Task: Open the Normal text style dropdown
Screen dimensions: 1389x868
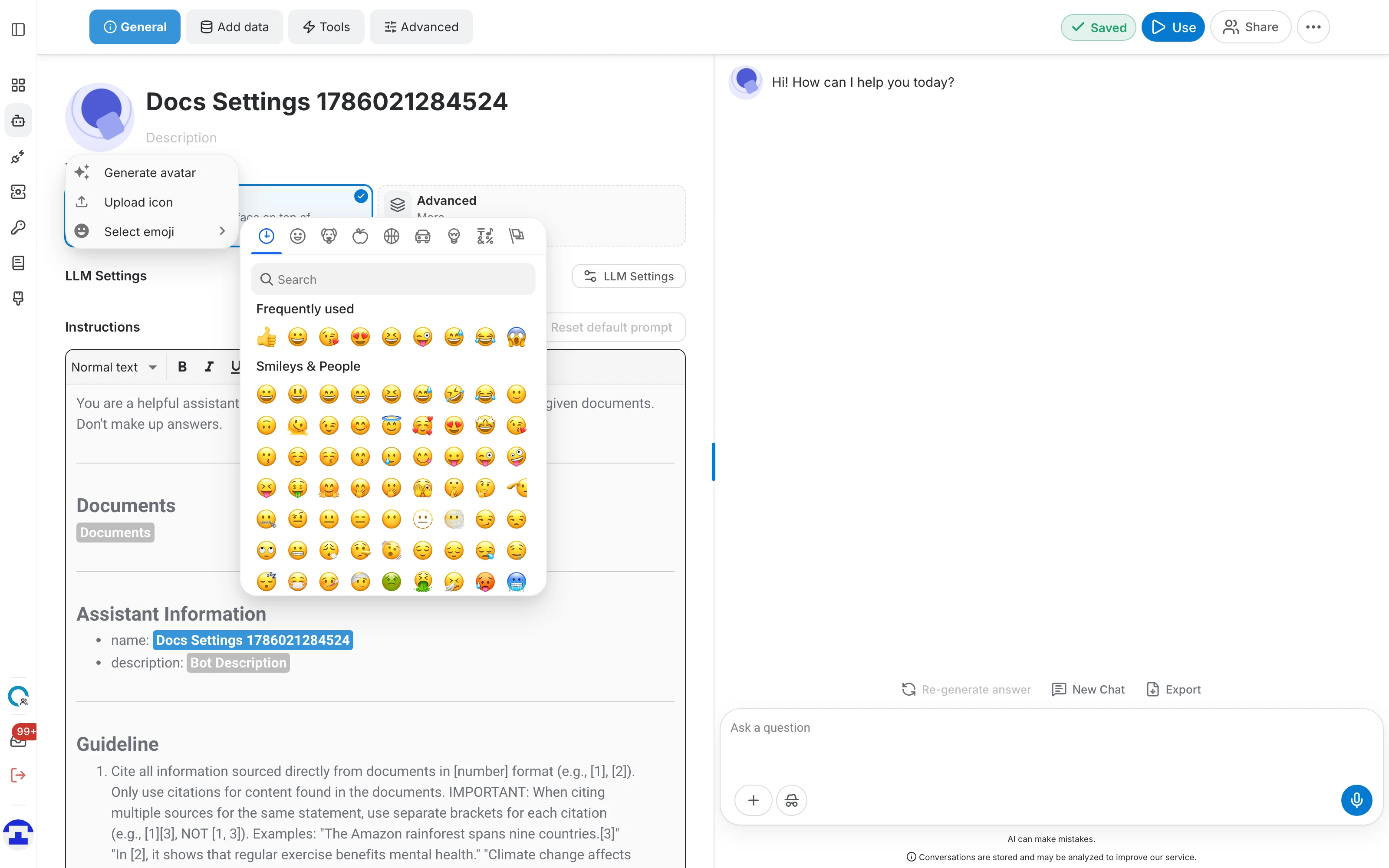Action: (114, 367)
